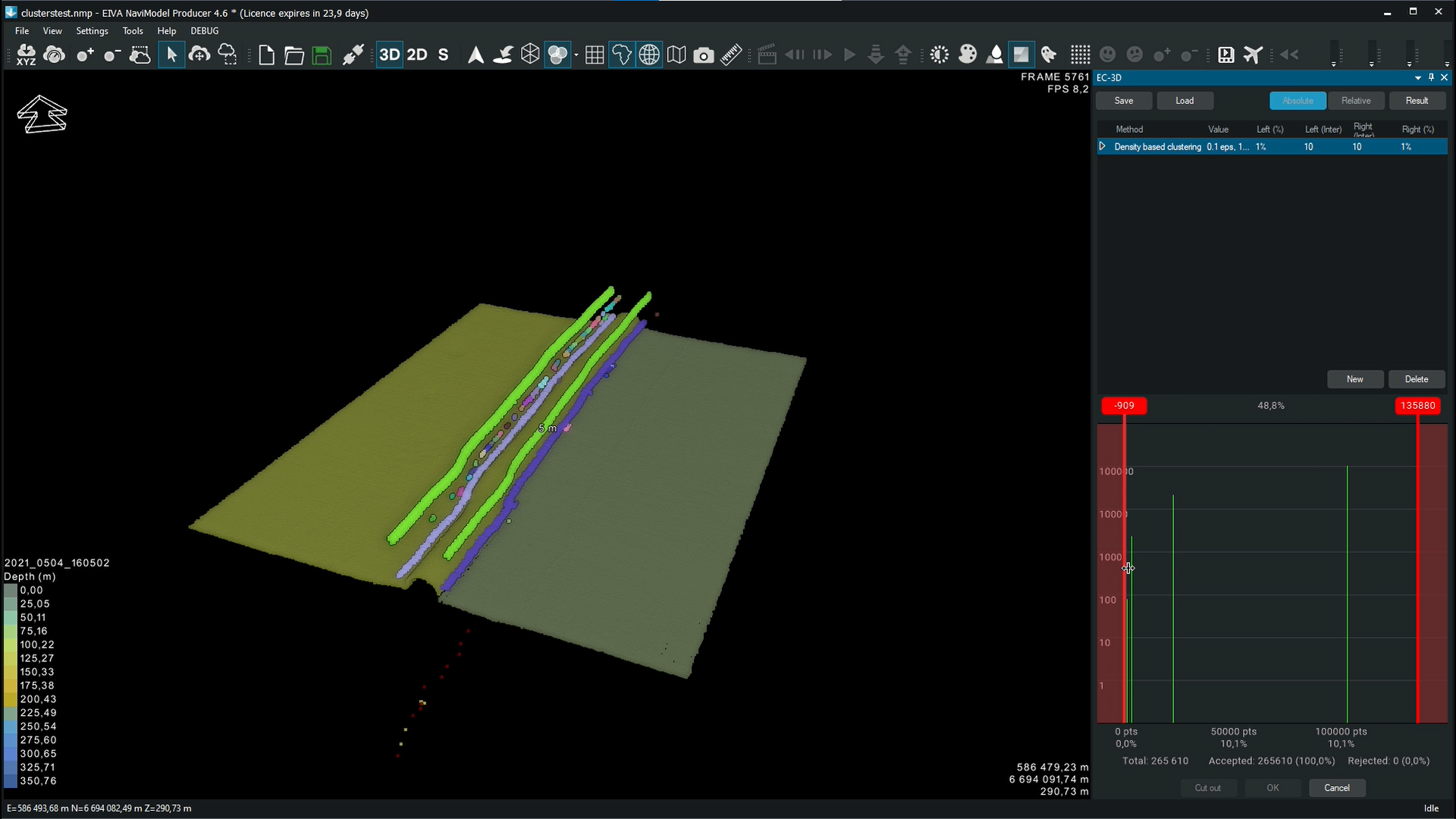Expand the Density based clustering row

tap(1103, 146)
